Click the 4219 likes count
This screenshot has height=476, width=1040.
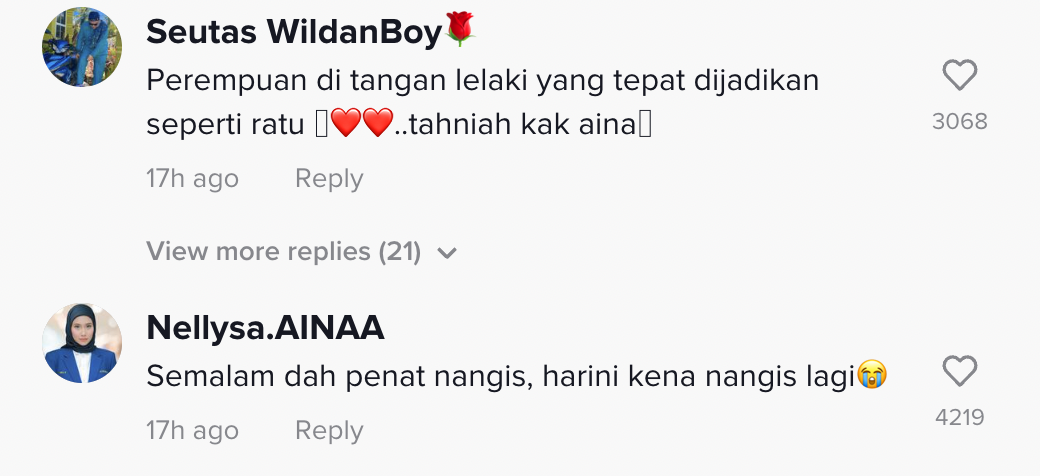click(x=960, y=418)
